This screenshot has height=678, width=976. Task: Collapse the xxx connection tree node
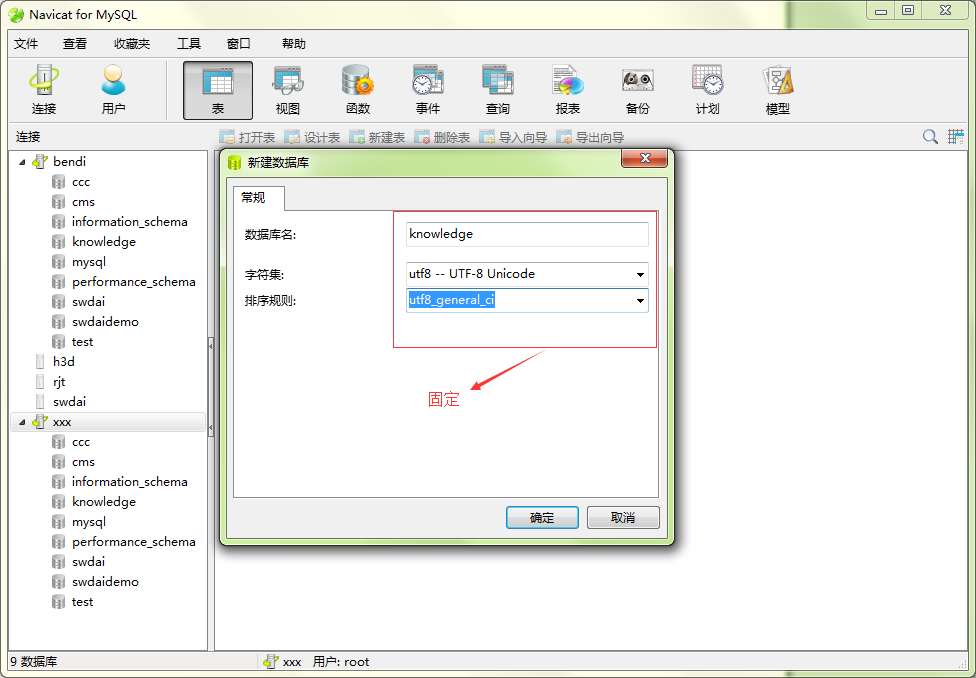pos(22,422)
